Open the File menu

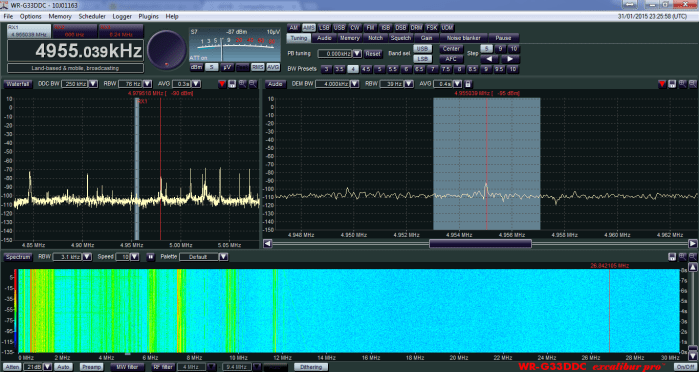point(8,17)
